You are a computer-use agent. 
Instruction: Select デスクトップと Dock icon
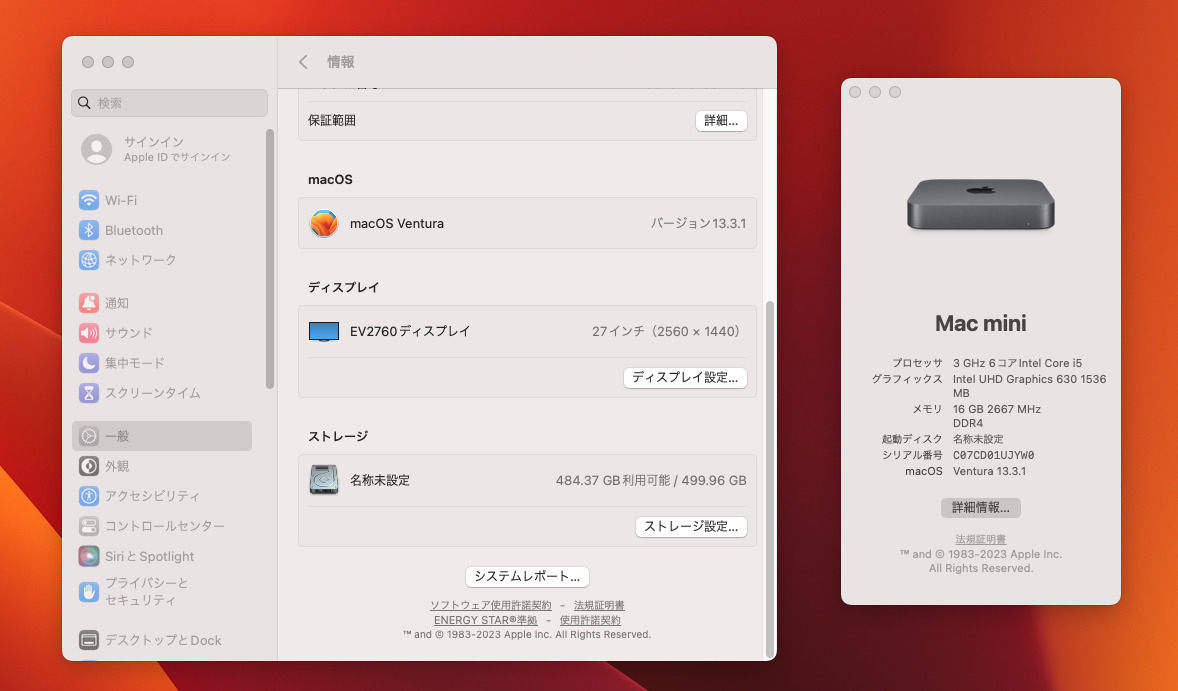pos(89,640)
